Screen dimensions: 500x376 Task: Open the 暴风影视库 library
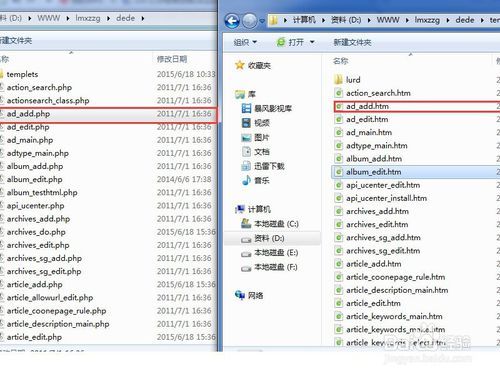pos(266,108)
